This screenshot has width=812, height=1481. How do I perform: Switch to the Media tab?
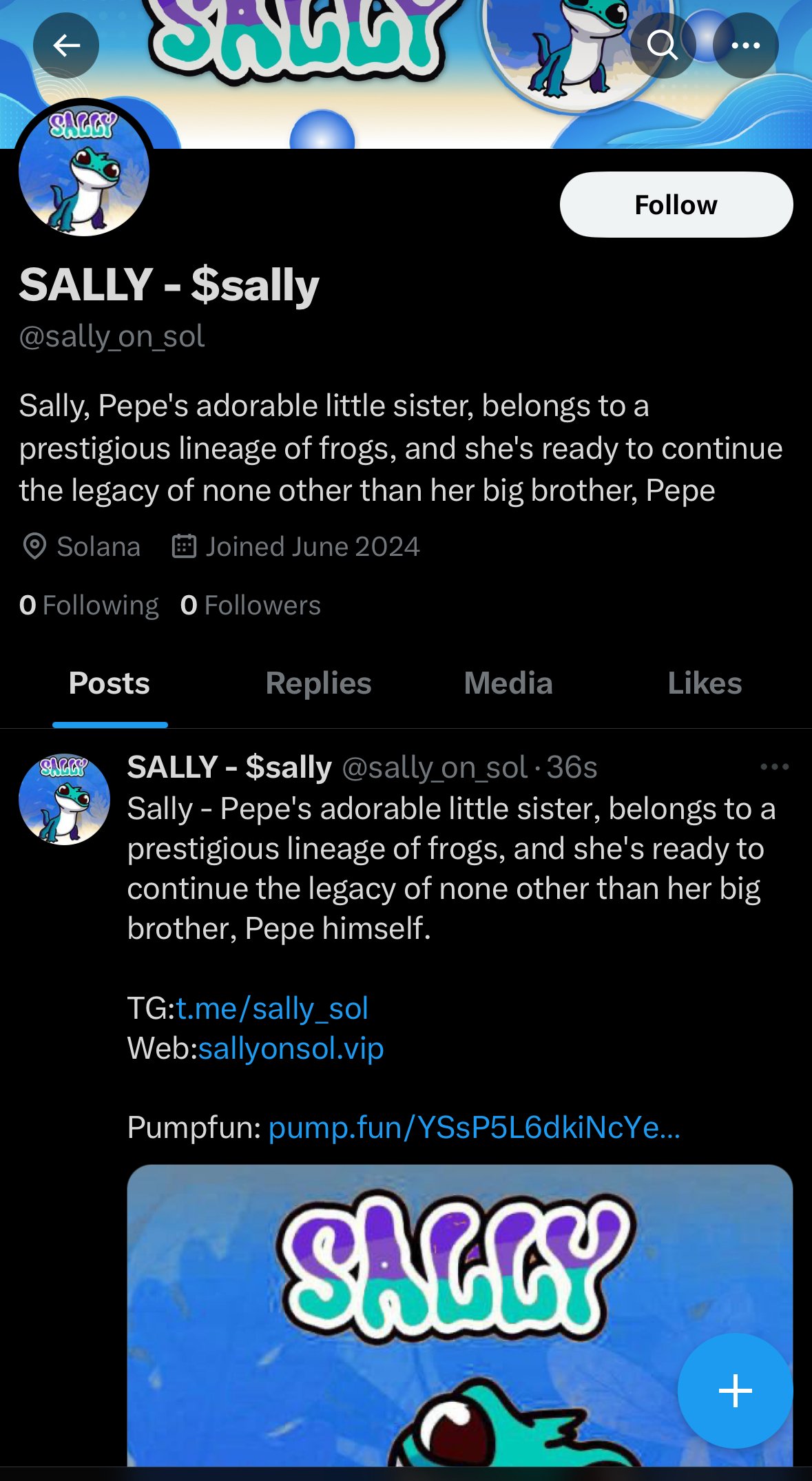pos(508,683)
